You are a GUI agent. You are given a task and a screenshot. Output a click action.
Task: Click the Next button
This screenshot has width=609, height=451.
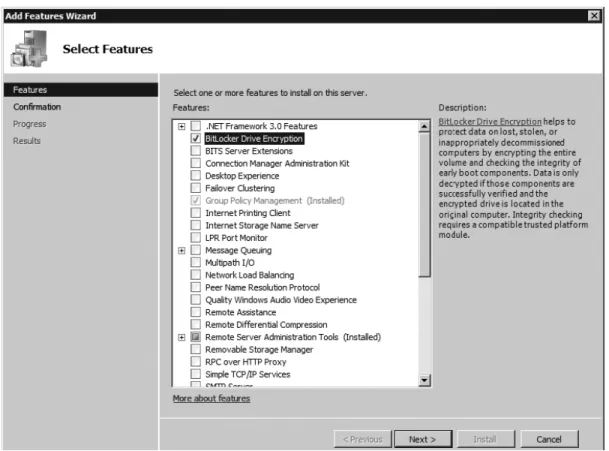click(423, 439)
